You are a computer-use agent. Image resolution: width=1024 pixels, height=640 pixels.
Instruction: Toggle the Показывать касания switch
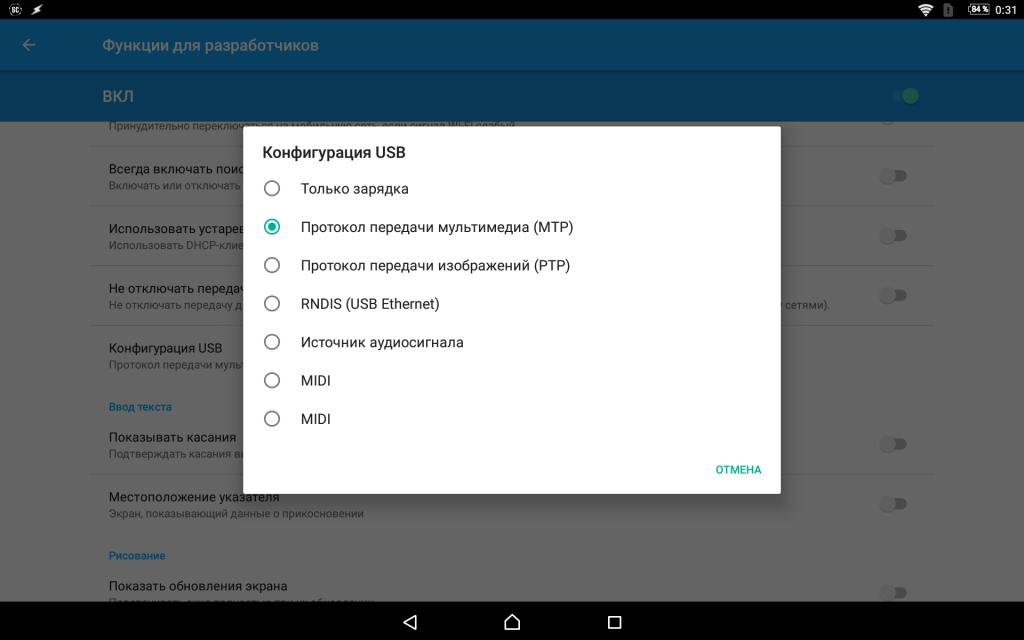892,444
